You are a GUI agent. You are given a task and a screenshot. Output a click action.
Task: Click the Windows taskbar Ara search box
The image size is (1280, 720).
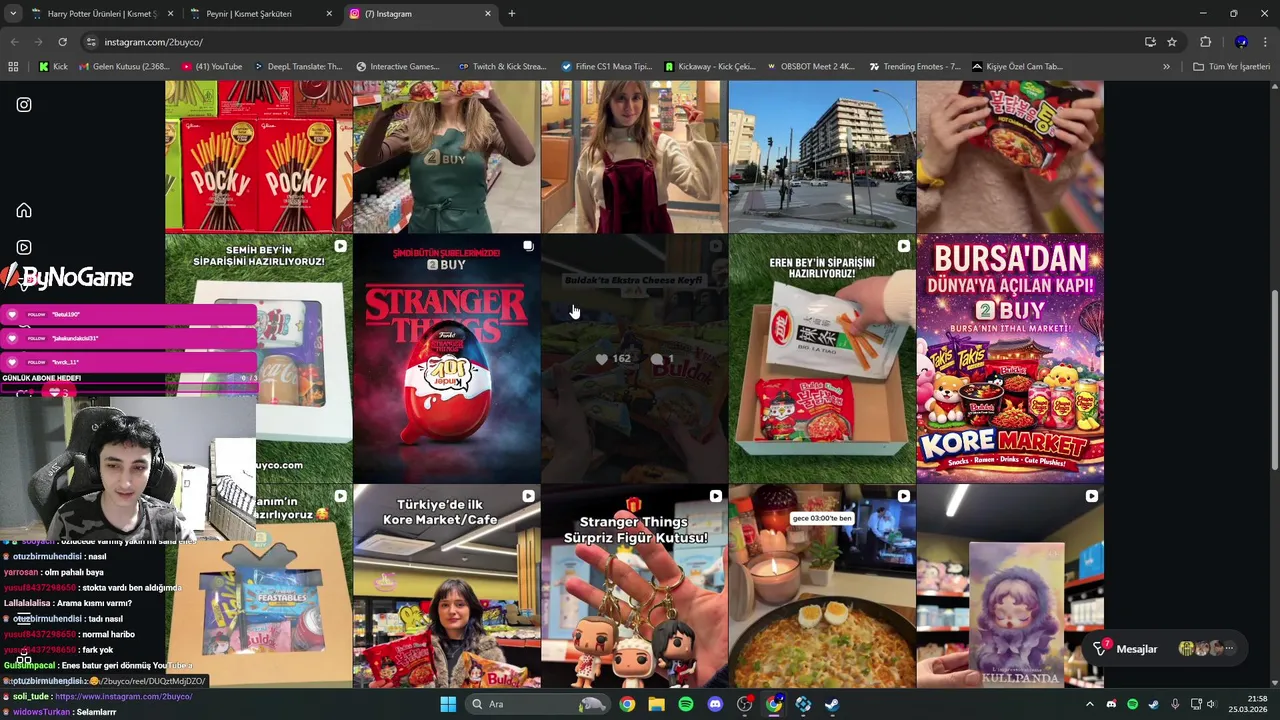click(x=538, y=704)
